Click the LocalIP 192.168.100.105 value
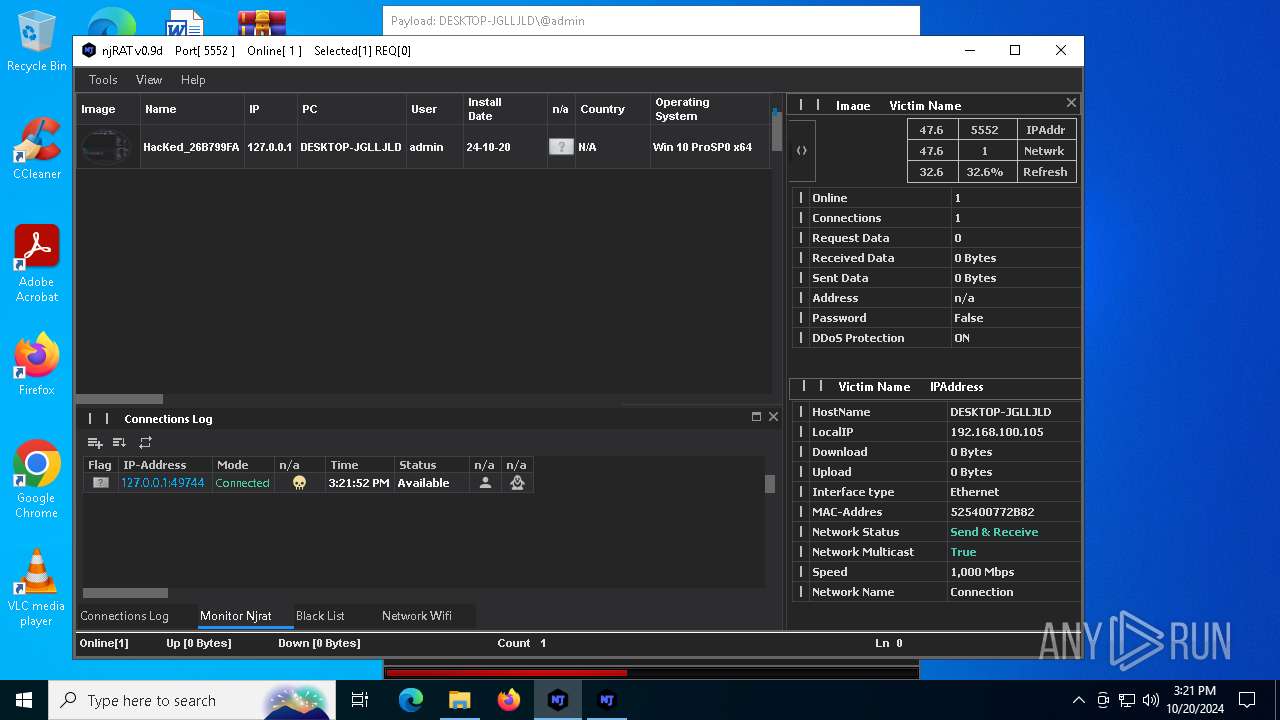The width and height of the screenshot is (1280, 720). (x=996, y=432)
